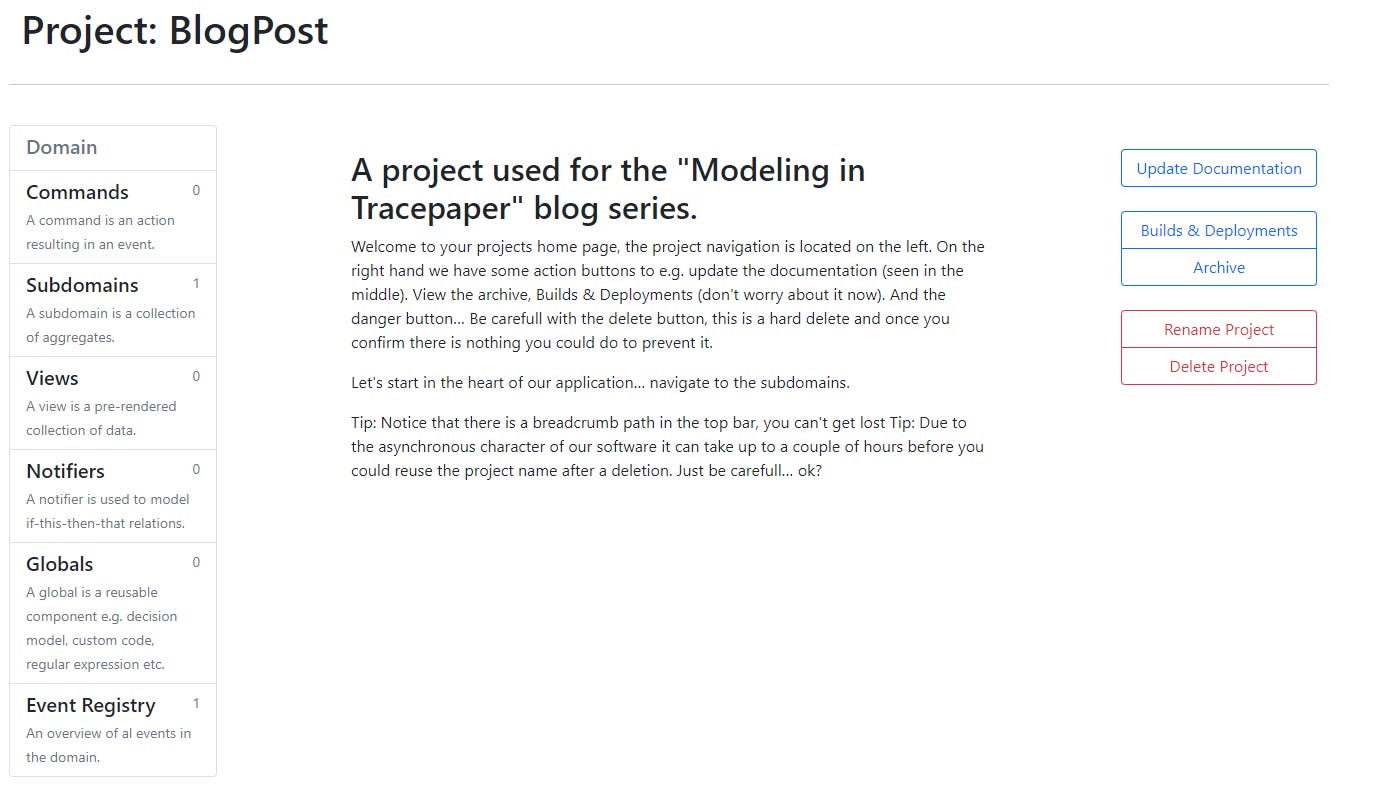The image size is (1388, 805).
Task: Click the Update Documentation button
Action: point(1218,168)
